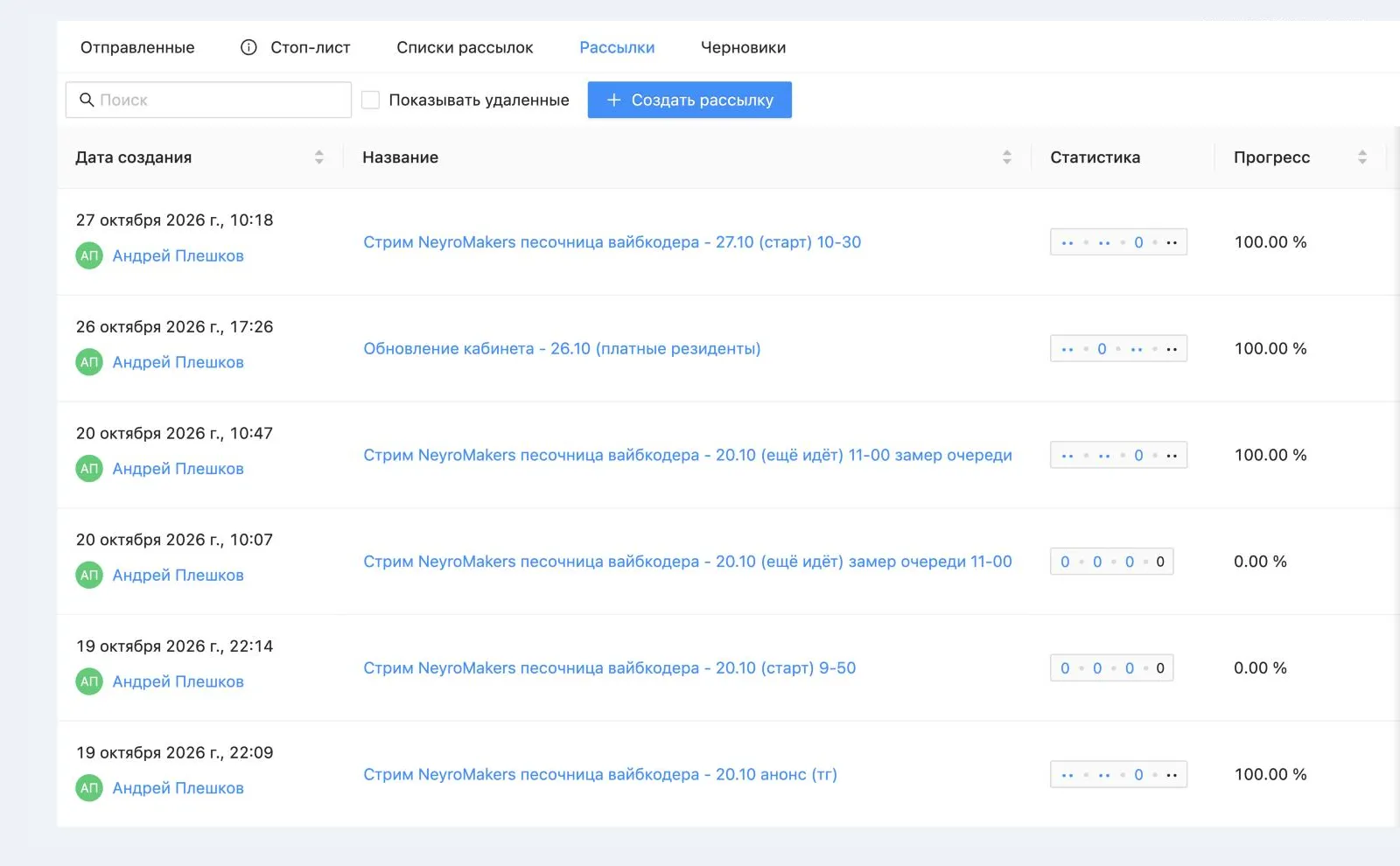The width and height of the screenshot is (1400, 866).
Task: Sort by Название column arrows
Action: (x=1007, y=157)
